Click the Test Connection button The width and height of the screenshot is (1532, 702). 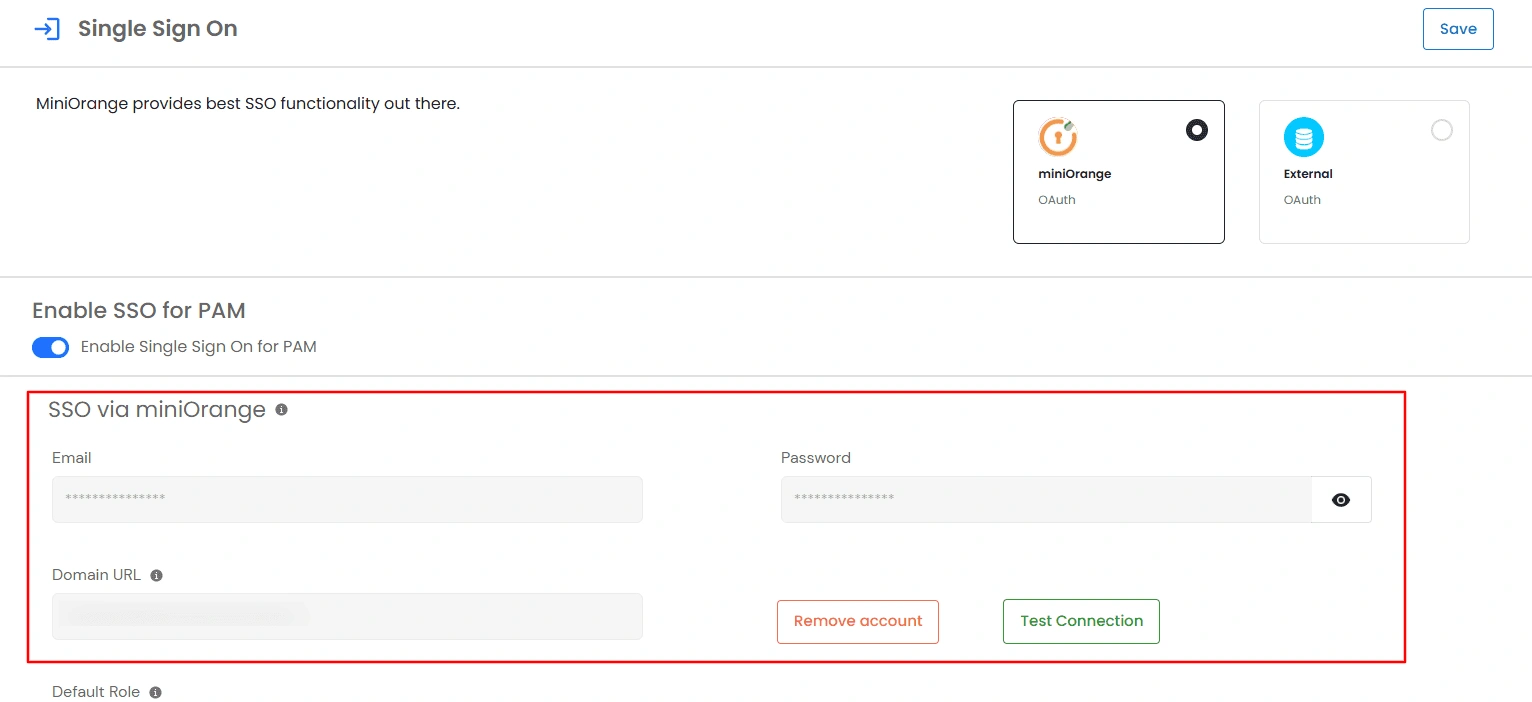pos(1081,621)
